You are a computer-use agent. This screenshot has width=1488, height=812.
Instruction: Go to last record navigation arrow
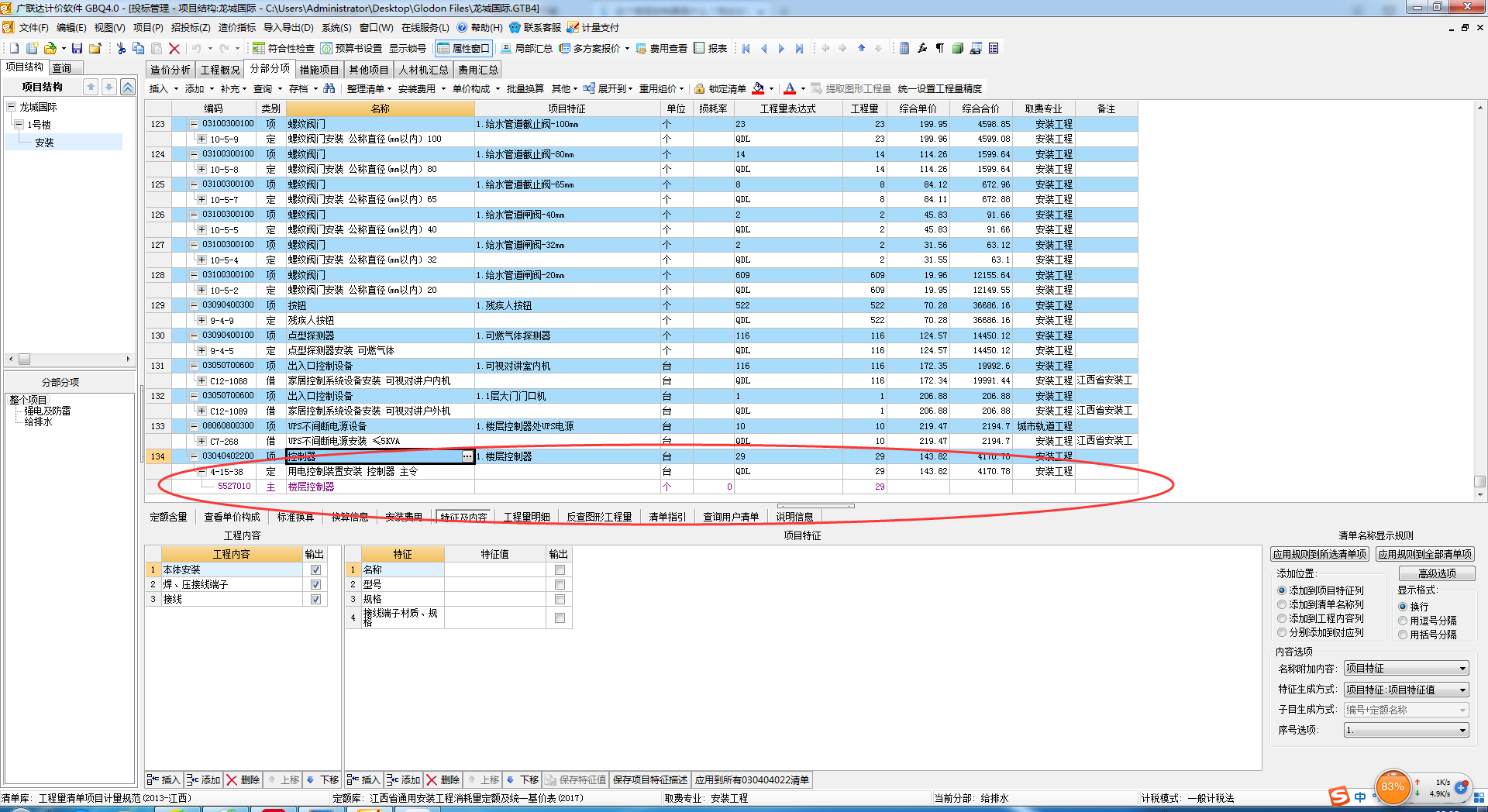(799, 48)
